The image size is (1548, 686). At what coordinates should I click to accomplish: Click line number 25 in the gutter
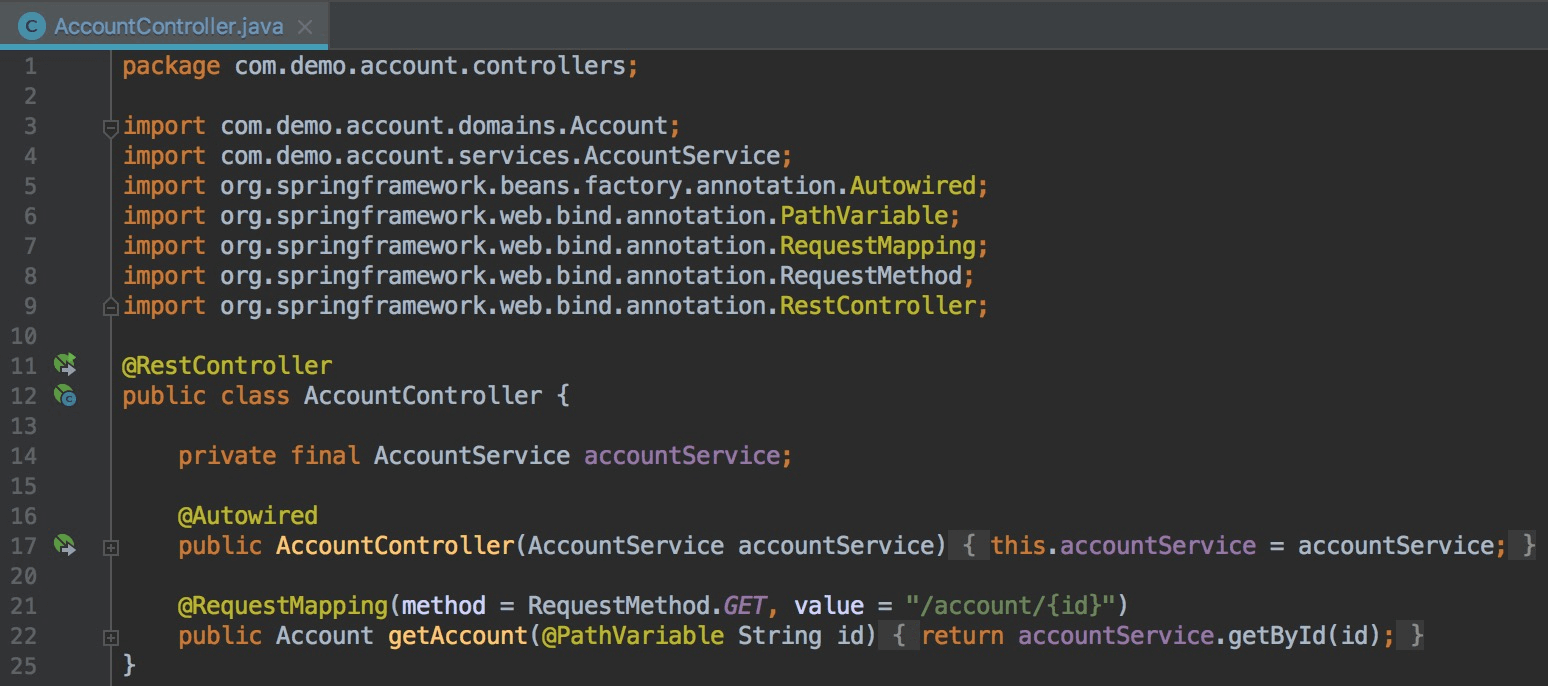coord(25,665)
